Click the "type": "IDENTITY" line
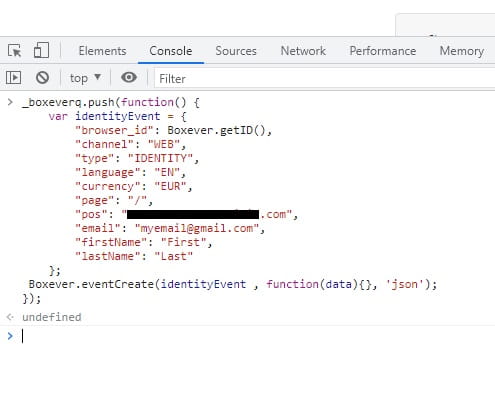Image resolution: width=495 pixels, height=399 pixels. (137, 158)
